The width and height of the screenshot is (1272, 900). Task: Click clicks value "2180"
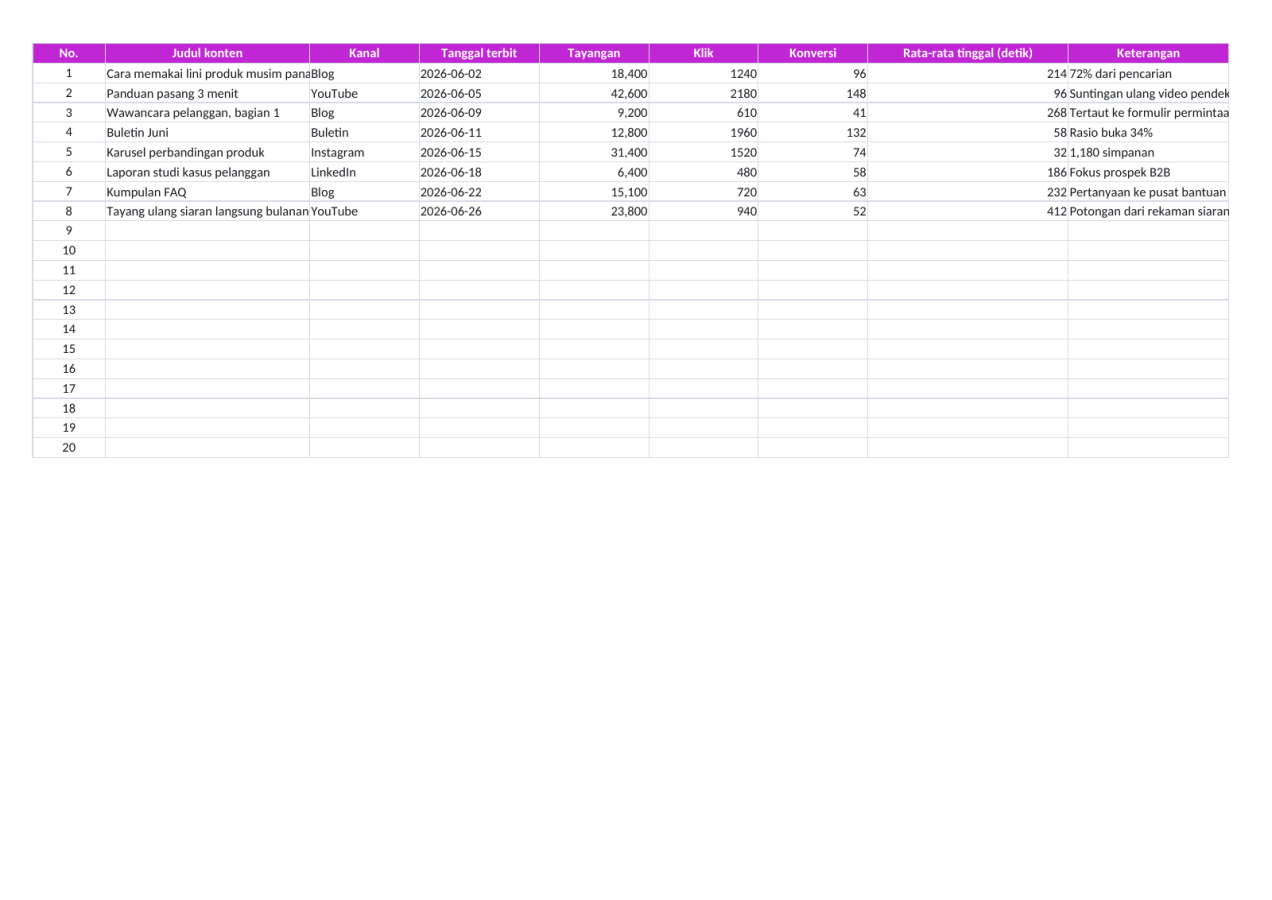tap(703, 93)
